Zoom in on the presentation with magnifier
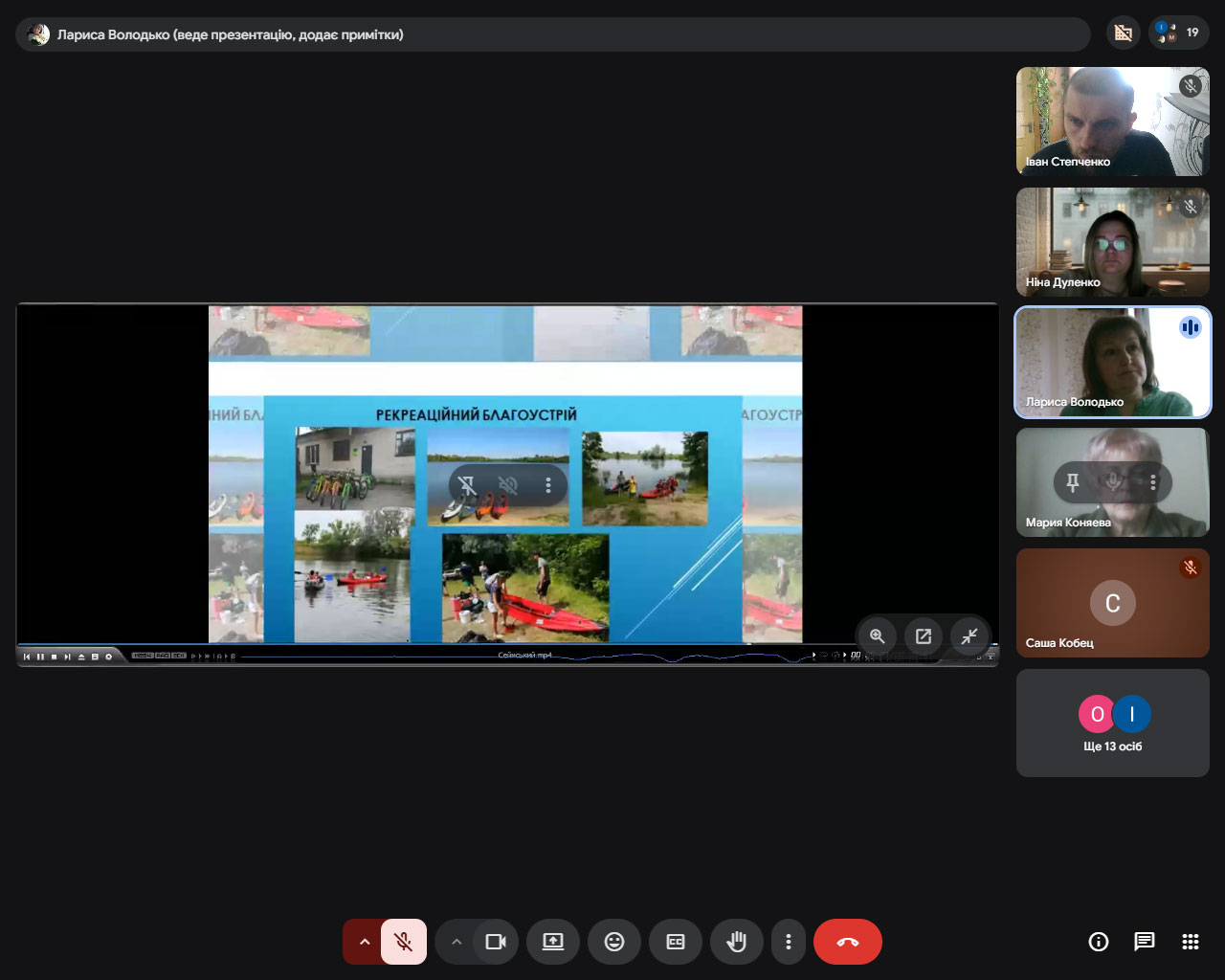Screen dimensions: 1225x980 click(x=877, y=636)
